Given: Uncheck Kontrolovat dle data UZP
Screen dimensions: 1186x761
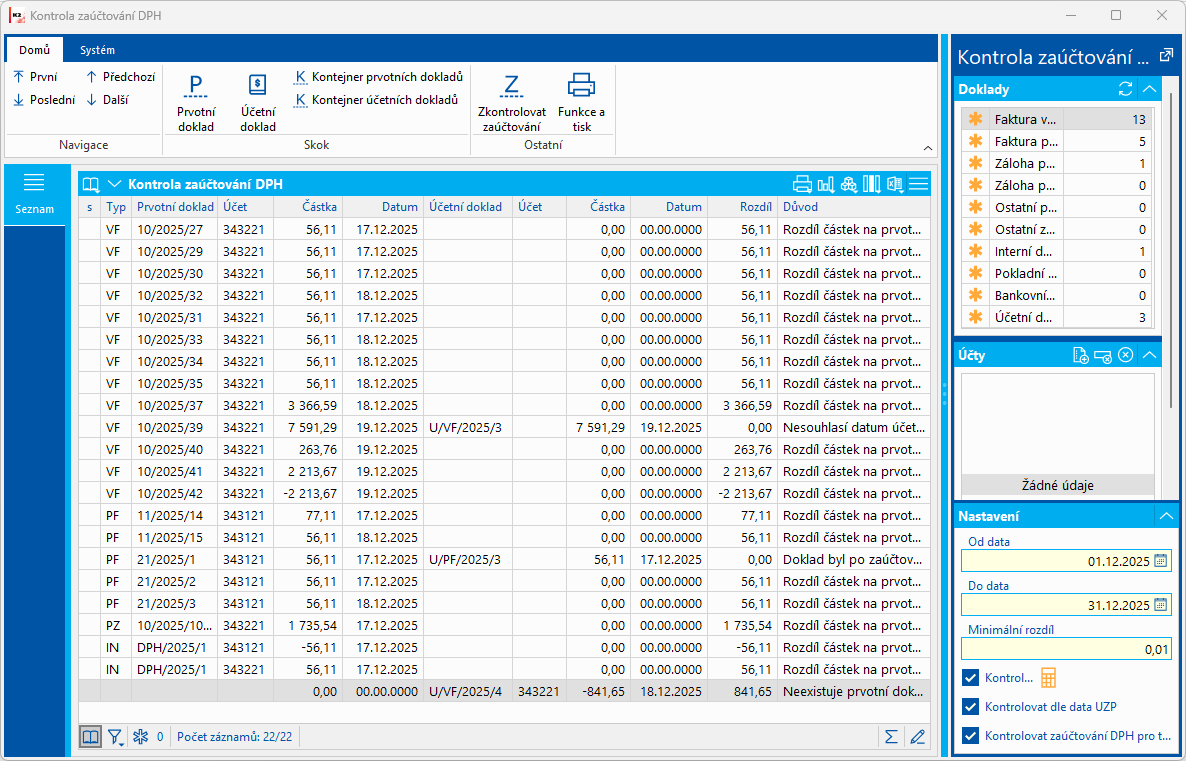Looking at the screenshot, I should click(x=969, y=707).
